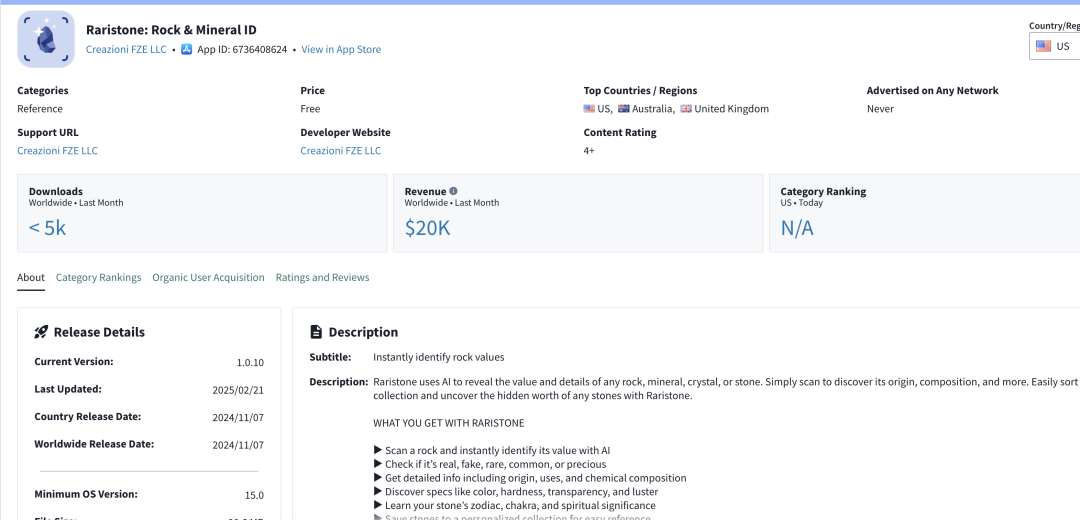
Task: Click the Category Ranking N/A value
Action: (x=797, y=228)
